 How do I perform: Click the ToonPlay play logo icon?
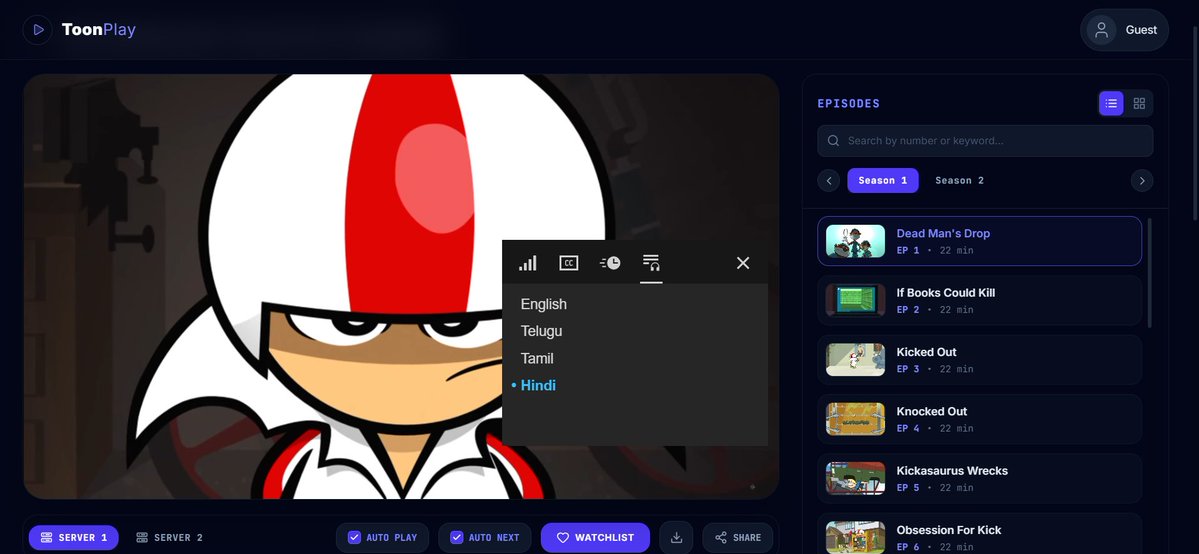click(37, 30)
